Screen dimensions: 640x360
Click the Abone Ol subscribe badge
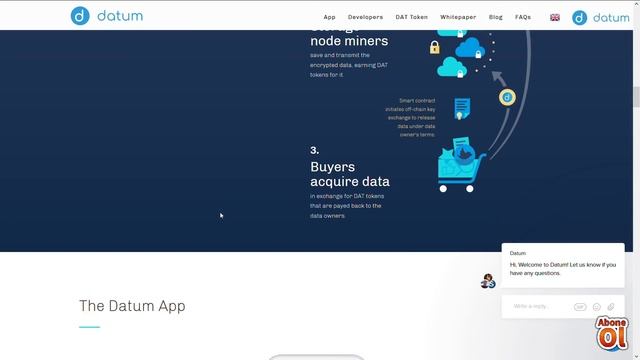[611, 333]
